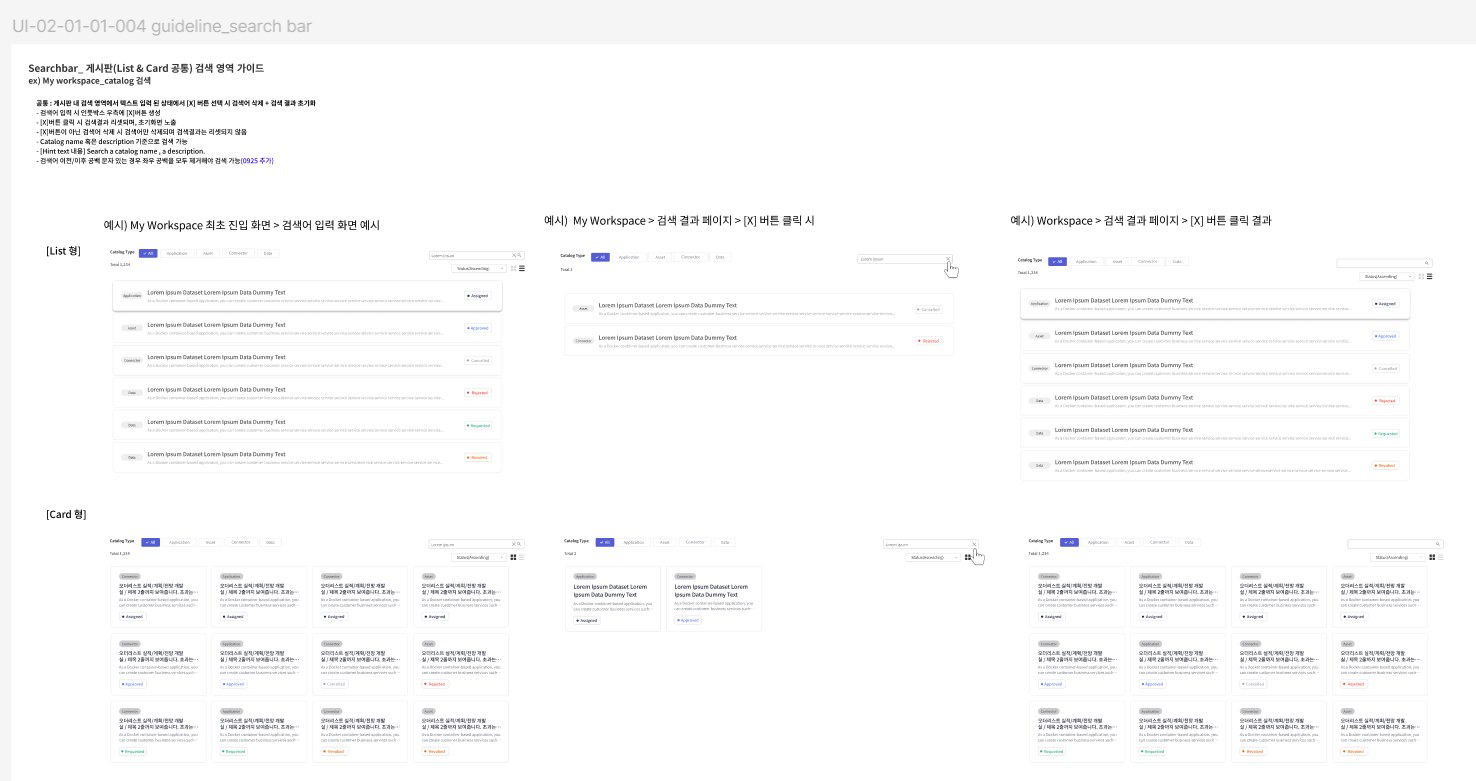Open the Status sort dropdown in right Card-type mockup
This screenshot has height=781, width=1476.
[x=1397, y=557]
